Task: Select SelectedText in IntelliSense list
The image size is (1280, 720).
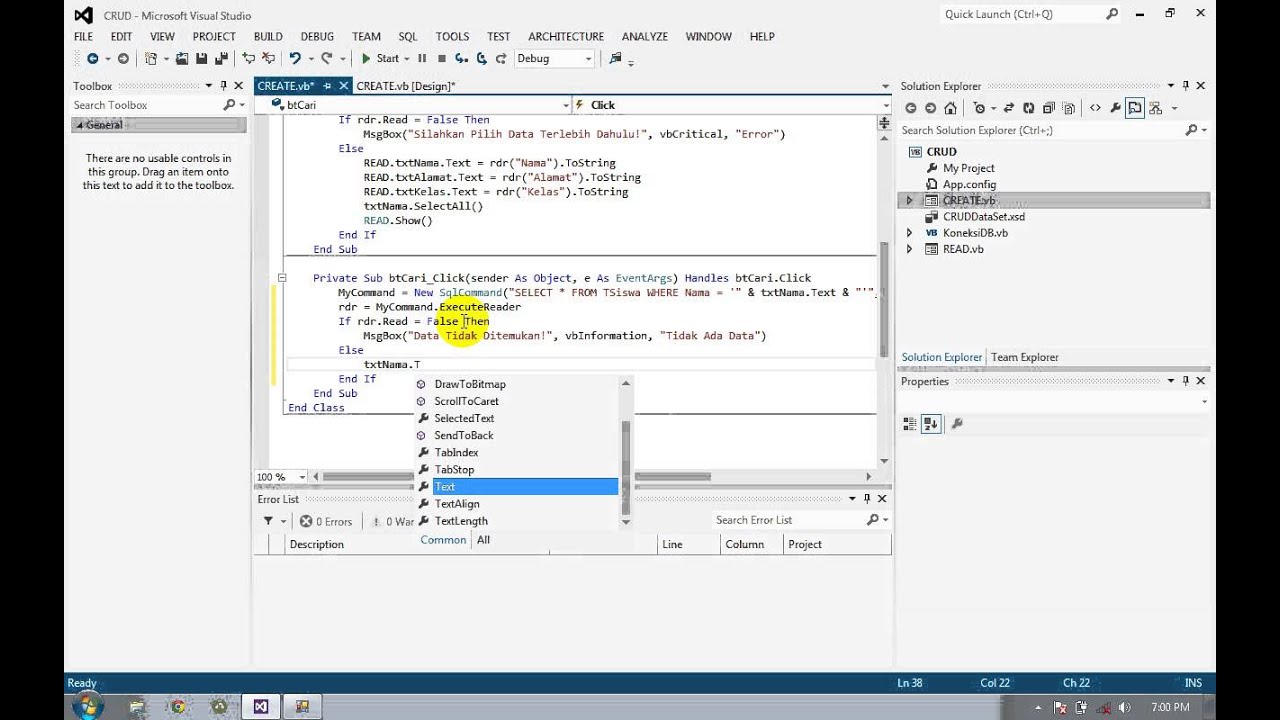Action: [x=464, y=418]
